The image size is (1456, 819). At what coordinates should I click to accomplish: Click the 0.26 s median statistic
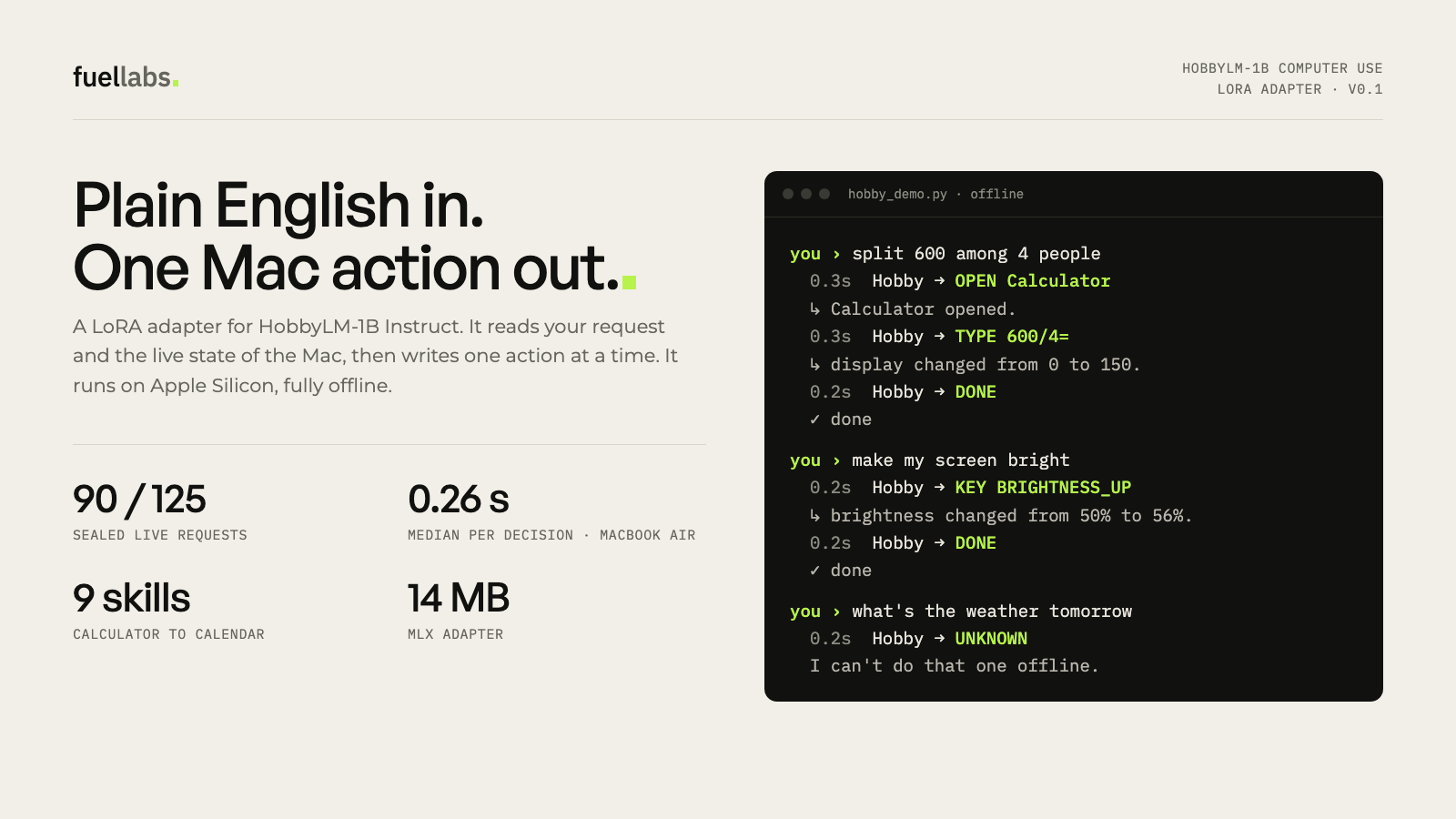(459, 499)
